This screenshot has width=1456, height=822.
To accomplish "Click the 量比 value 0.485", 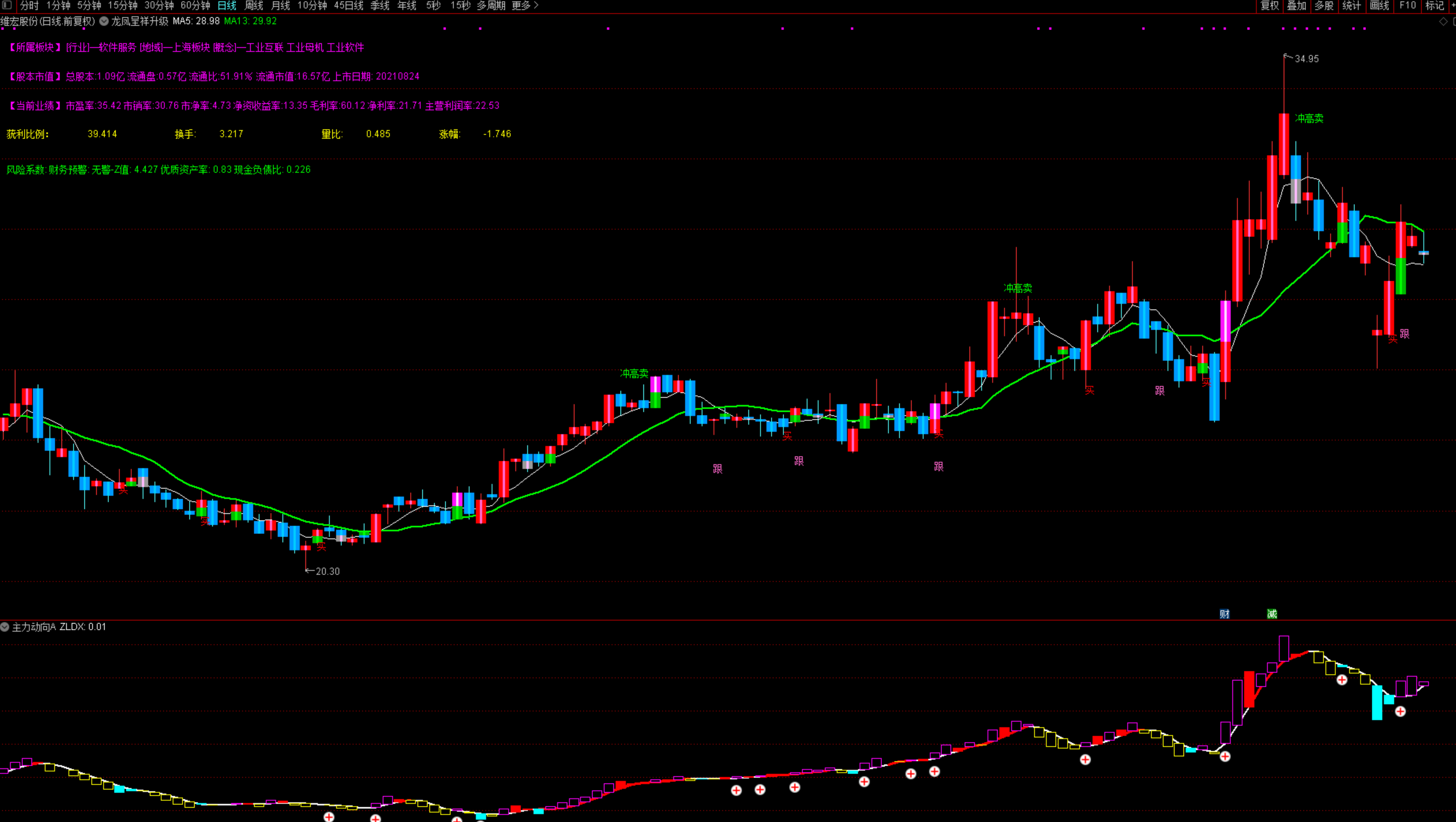I will tap(378, 134).
